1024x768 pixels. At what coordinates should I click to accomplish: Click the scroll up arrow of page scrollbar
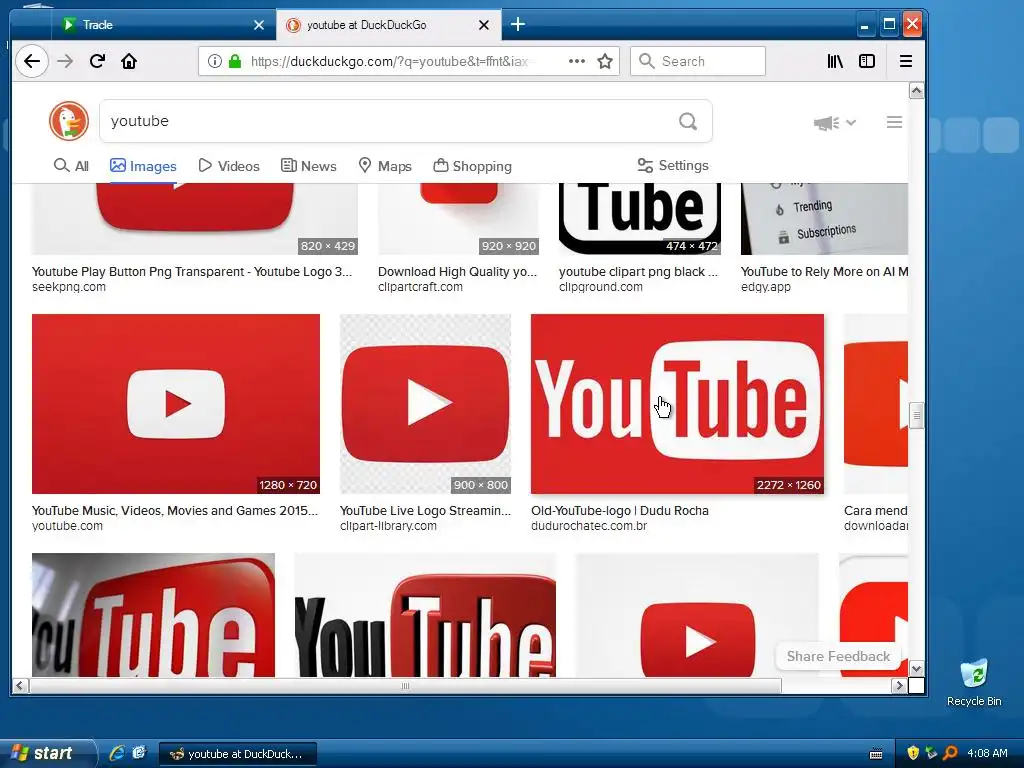[x=916, y=91]
